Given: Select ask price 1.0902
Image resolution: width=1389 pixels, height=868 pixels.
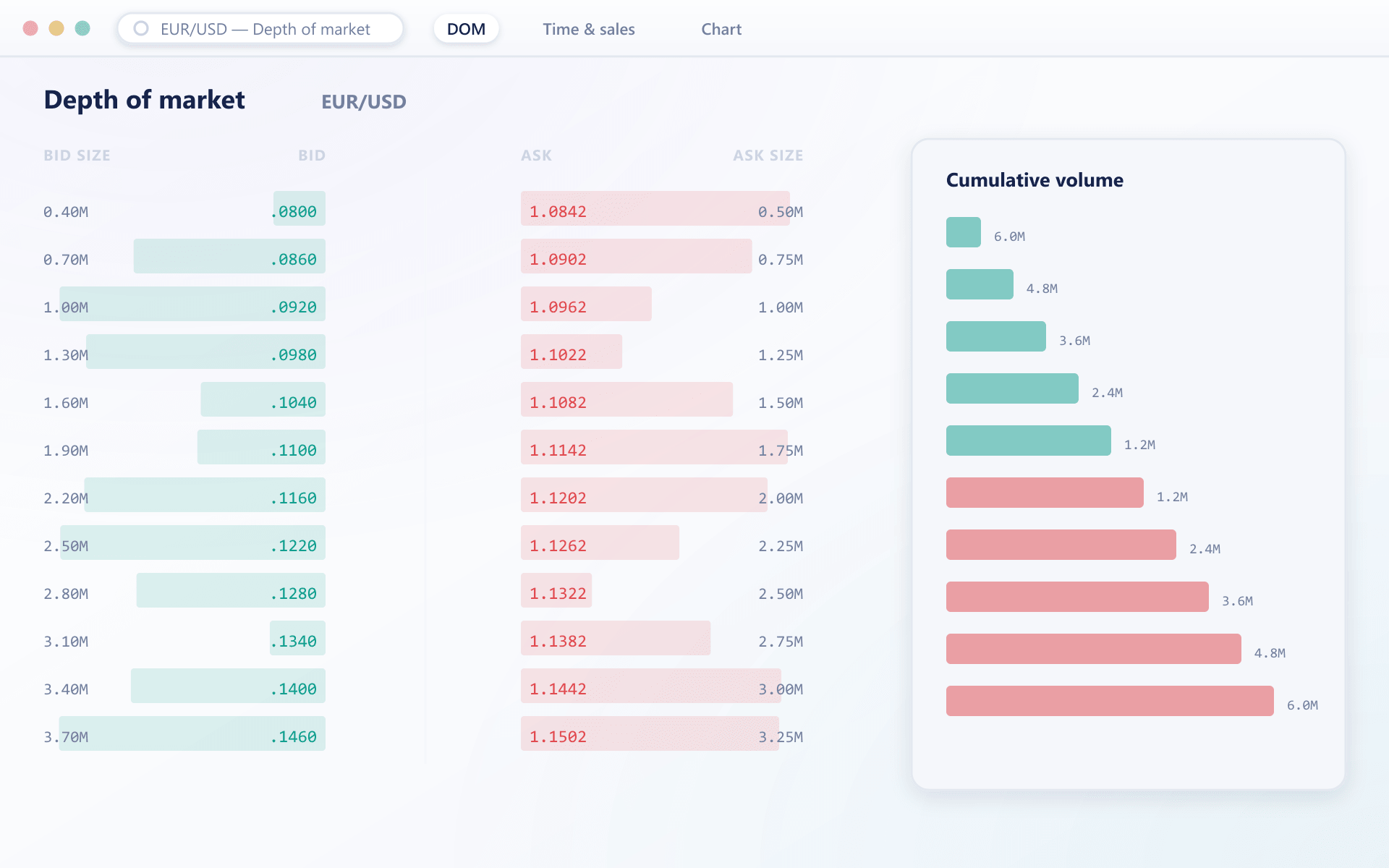Looking at the screenshot, I should tap(558, 260).
